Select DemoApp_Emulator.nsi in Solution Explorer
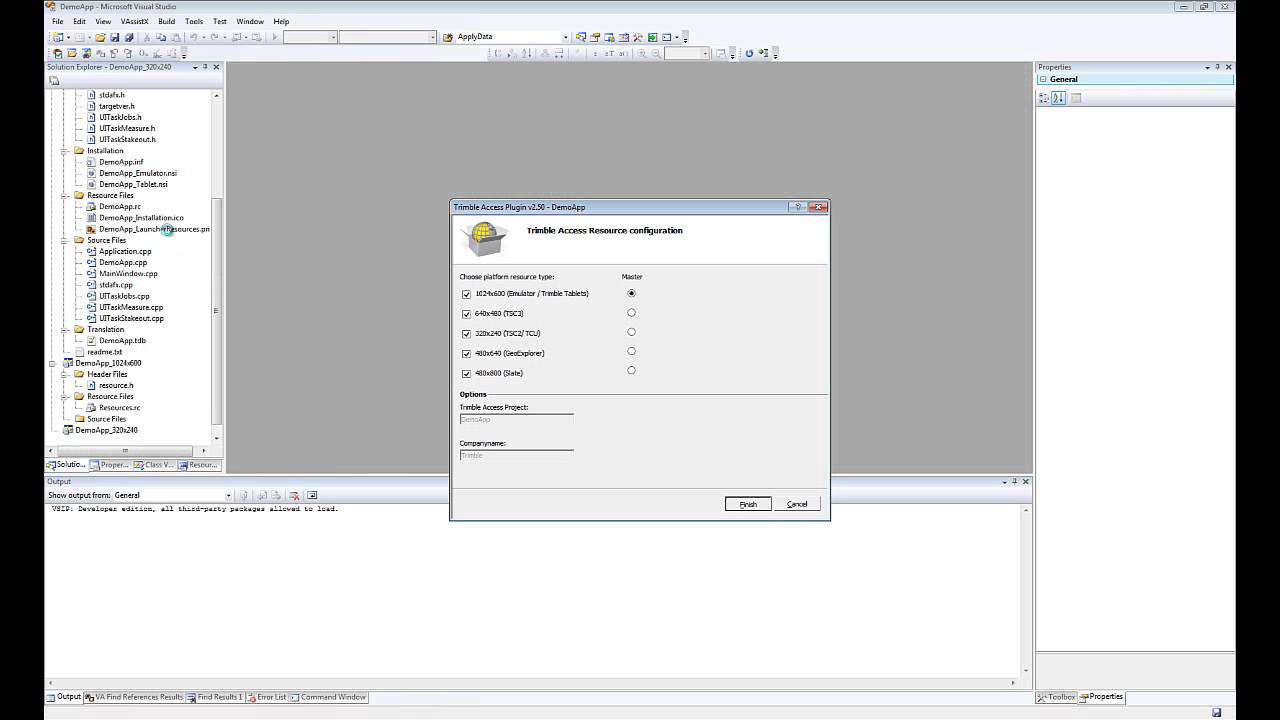The height and width of the screenshot is (720, 1280). [138, 173]
